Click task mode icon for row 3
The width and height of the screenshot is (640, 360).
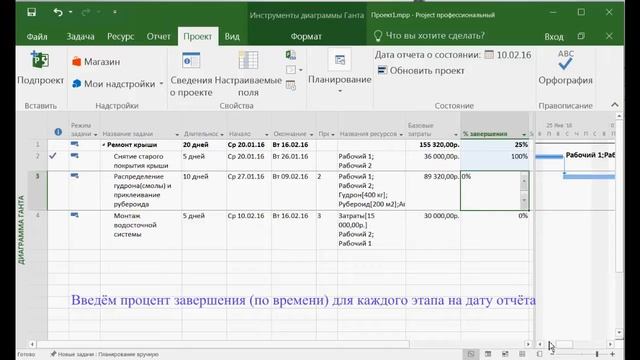pyautogui.click(x=74, y=176)
